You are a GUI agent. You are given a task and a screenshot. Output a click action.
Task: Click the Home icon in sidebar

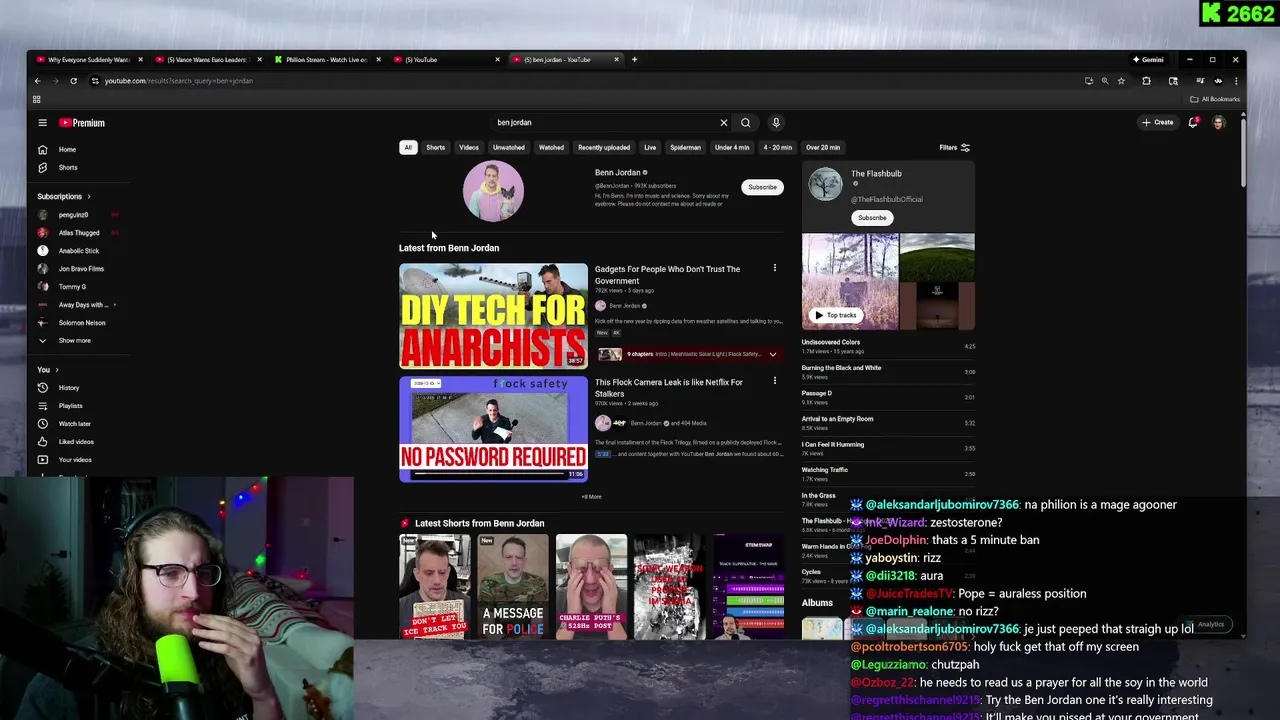pos(42,150)
